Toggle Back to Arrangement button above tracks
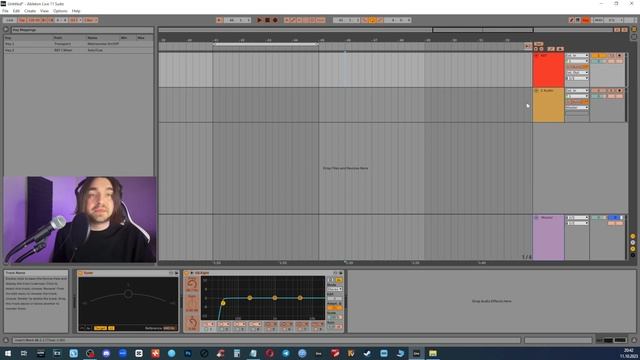 pos(528,46)
